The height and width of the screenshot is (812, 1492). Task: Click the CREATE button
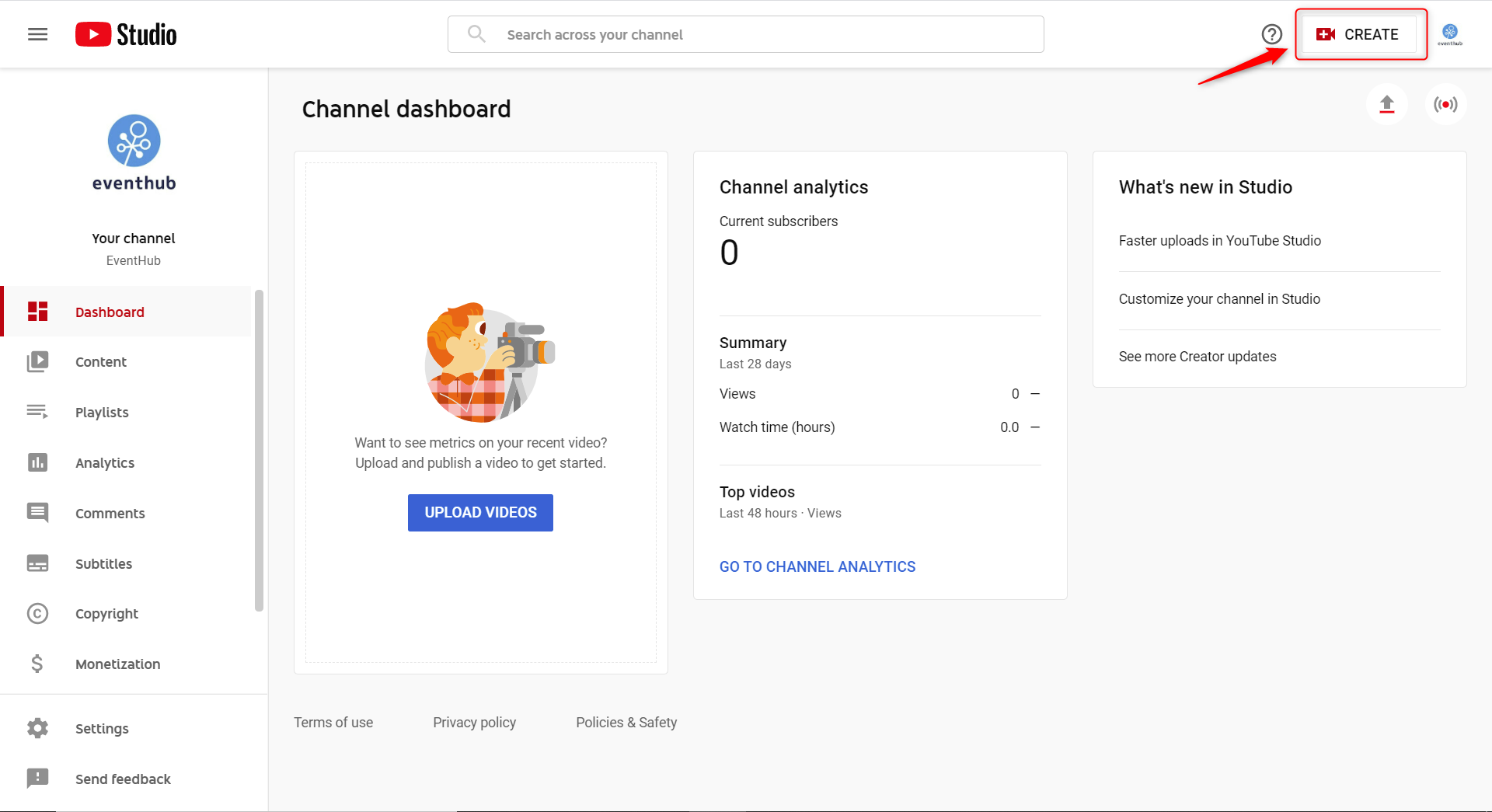1358,34
